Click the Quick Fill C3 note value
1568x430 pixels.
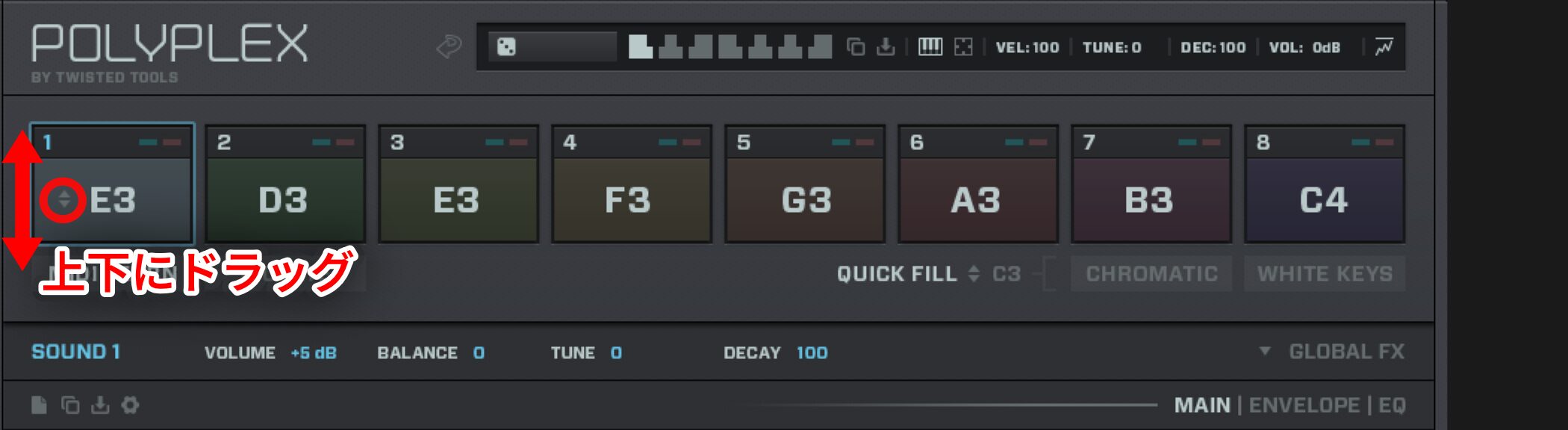point(1007,274)
